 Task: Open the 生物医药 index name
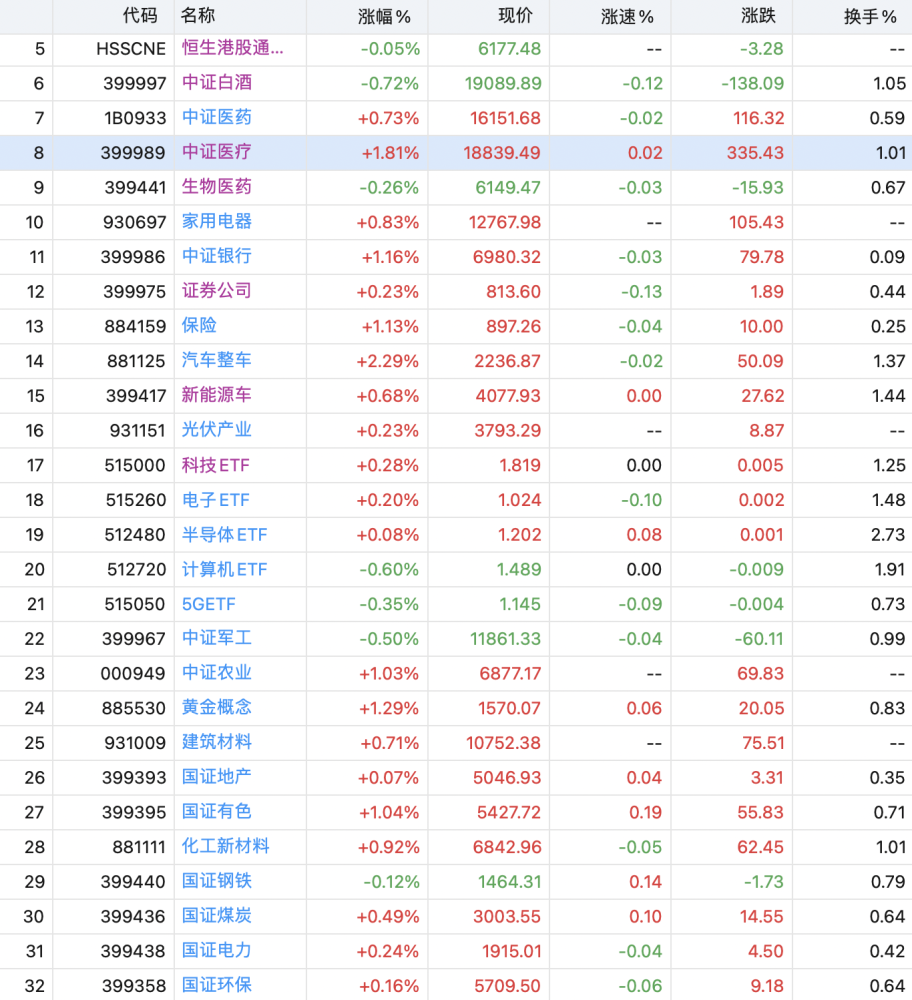(217, 188)
